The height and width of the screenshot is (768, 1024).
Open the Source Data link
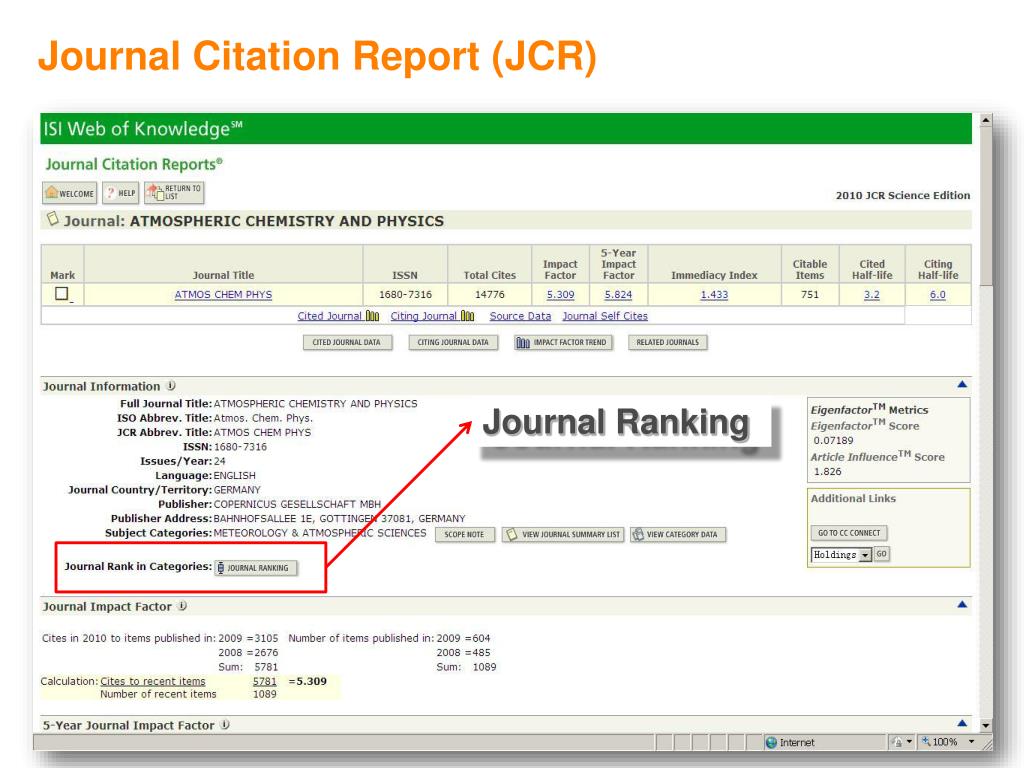(520, 316)
